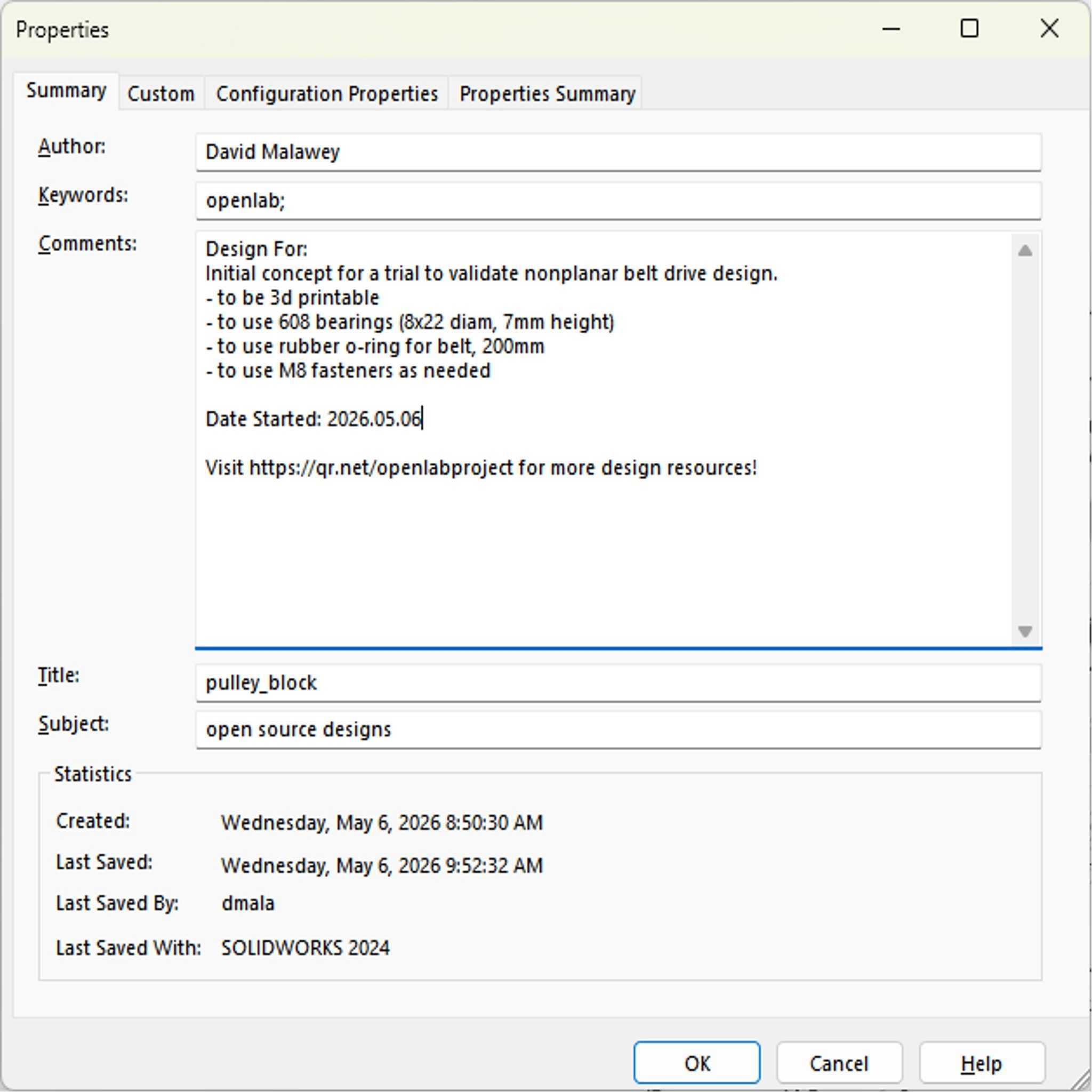Image resolution: width=1092 pixels, height=1092 pixels.
Task: Confirm with the OK button
Action: [697, 1063]
